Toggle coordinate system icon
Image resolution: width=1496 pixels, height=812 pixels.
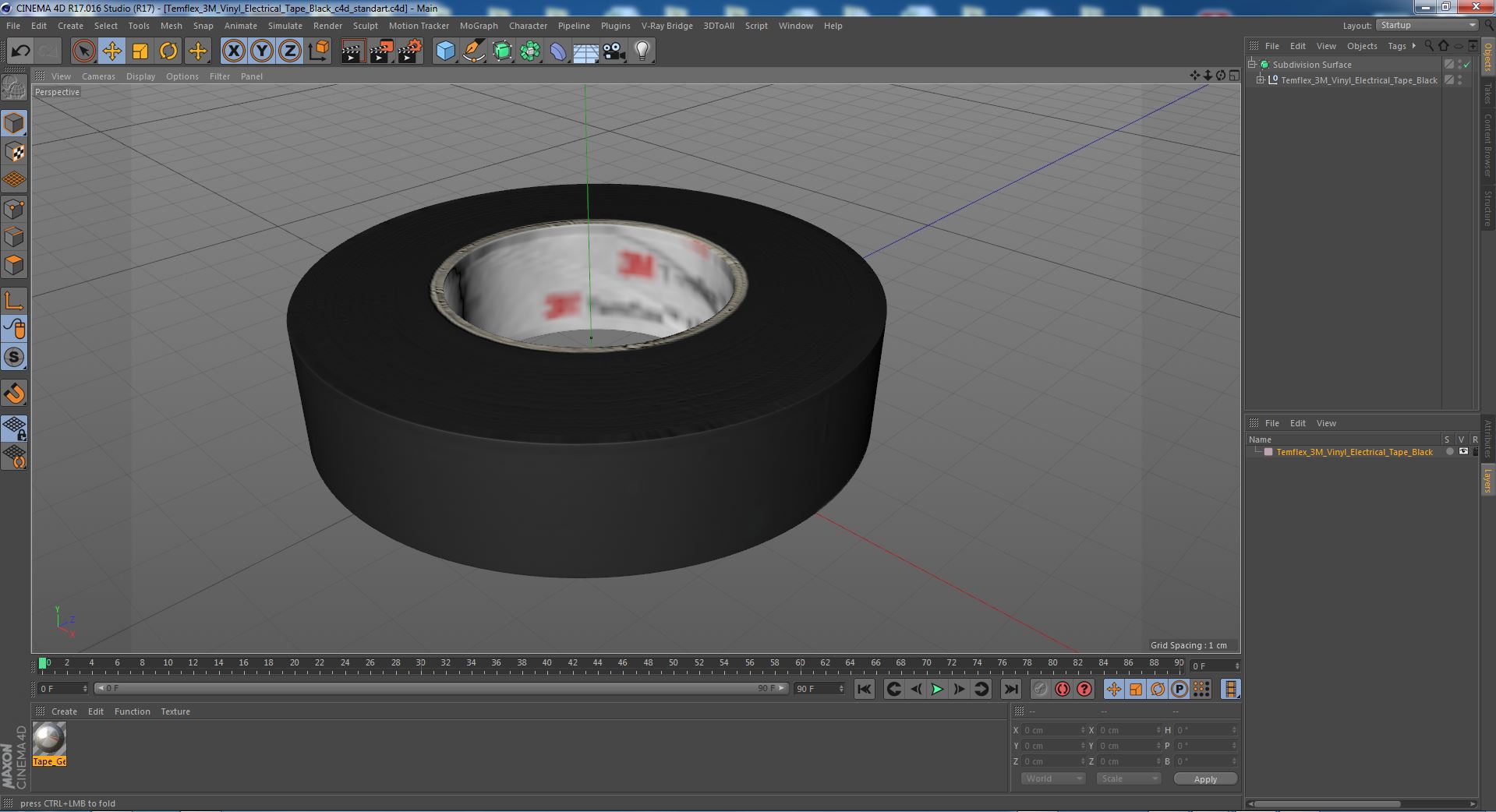tap(318, 51)
